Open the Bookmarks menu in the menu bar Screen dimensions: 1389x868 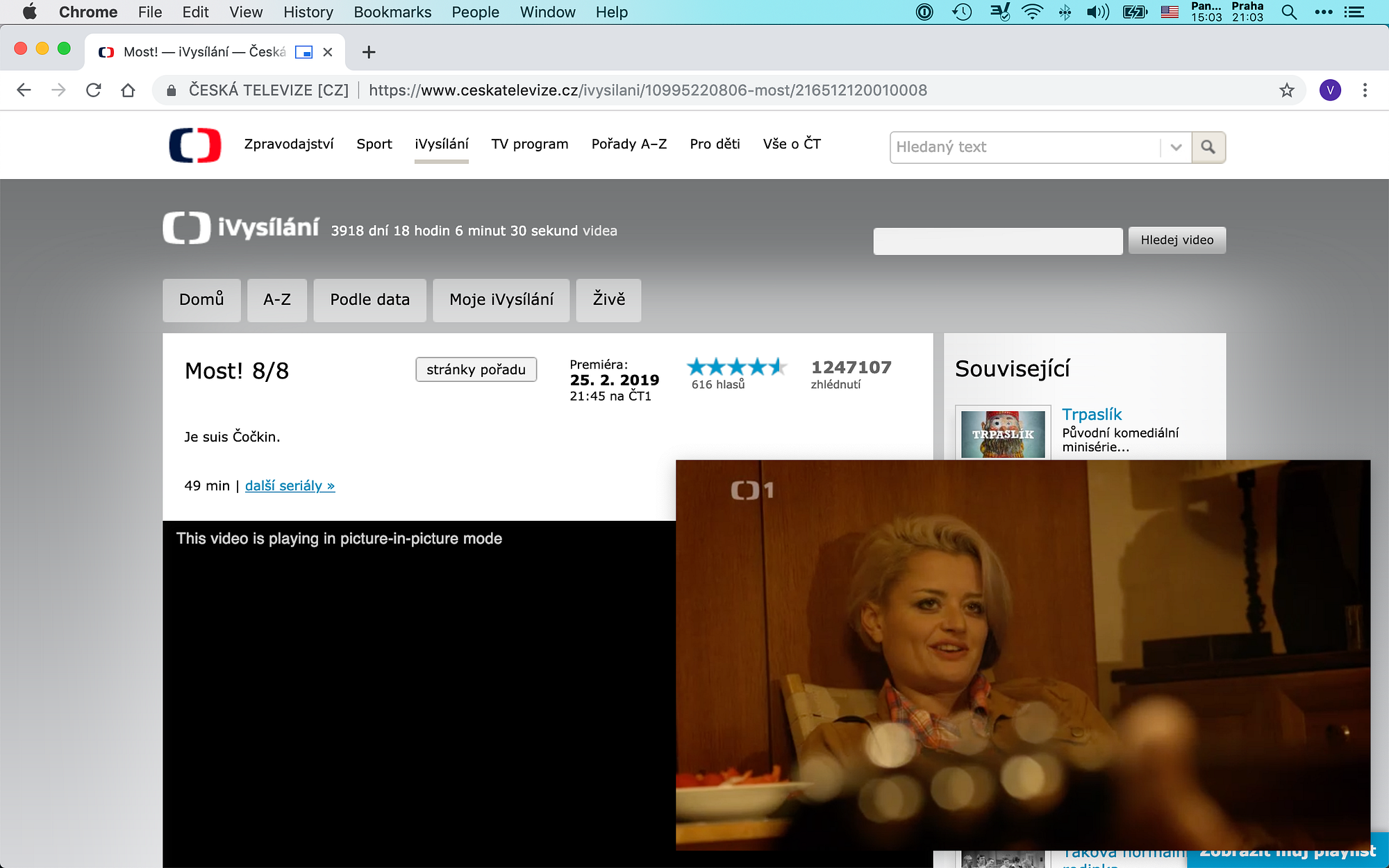point(392,12)
